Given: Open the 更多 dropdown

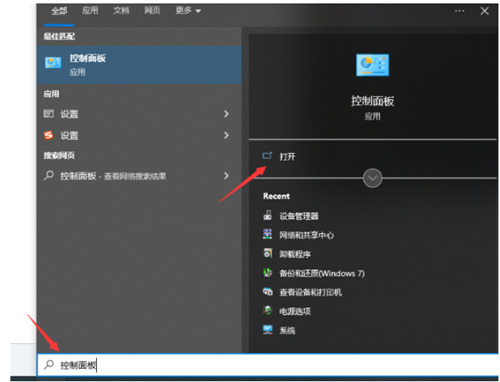Looking at the screenshot, I should pos(188,11).
